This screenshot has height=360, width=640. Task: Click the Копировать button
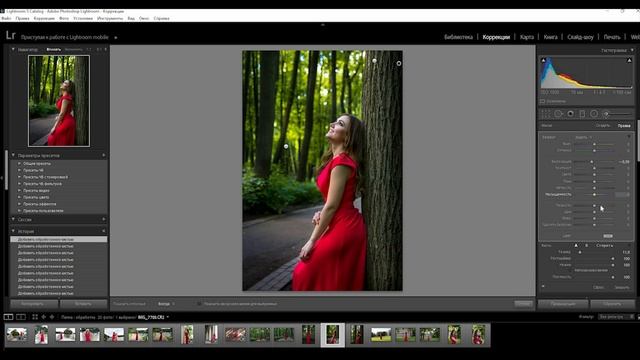(x=34, y=304)
